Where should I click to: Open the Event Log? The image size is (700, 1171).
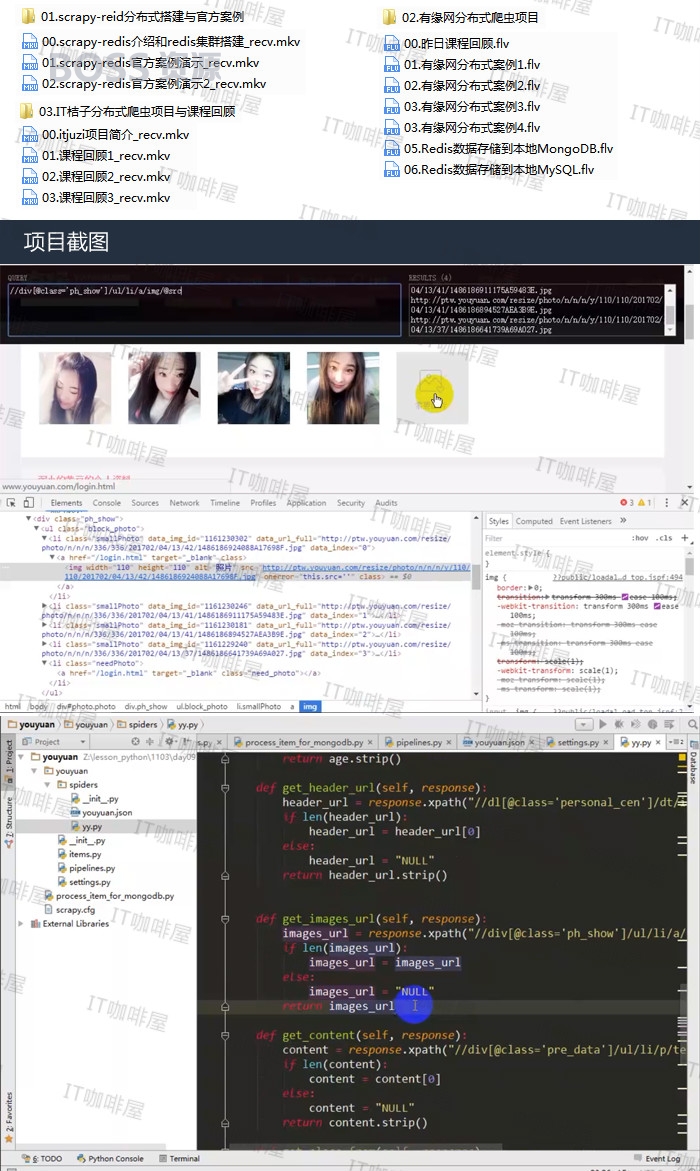coord(657,1158)
